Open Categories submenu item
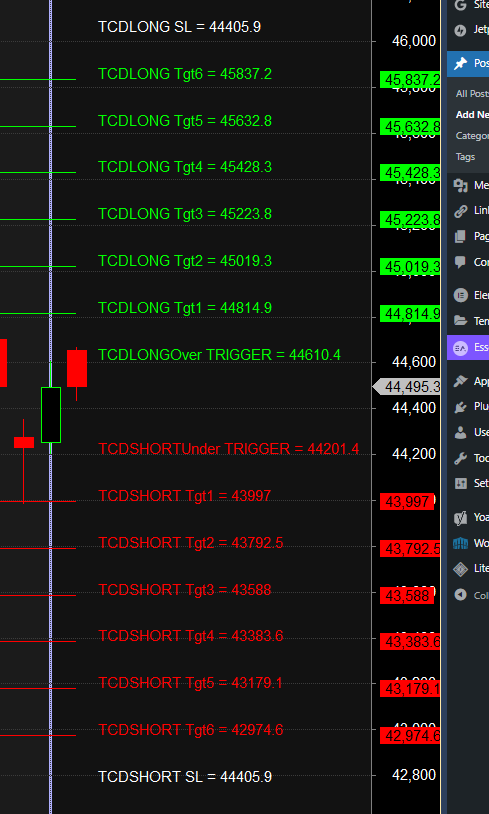489x814 pixels. (472, 135)
